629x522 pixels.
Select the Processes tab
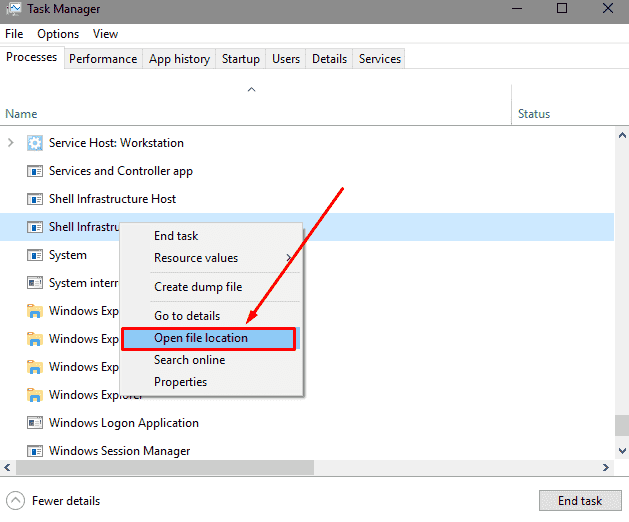click(x=32, y=57)
